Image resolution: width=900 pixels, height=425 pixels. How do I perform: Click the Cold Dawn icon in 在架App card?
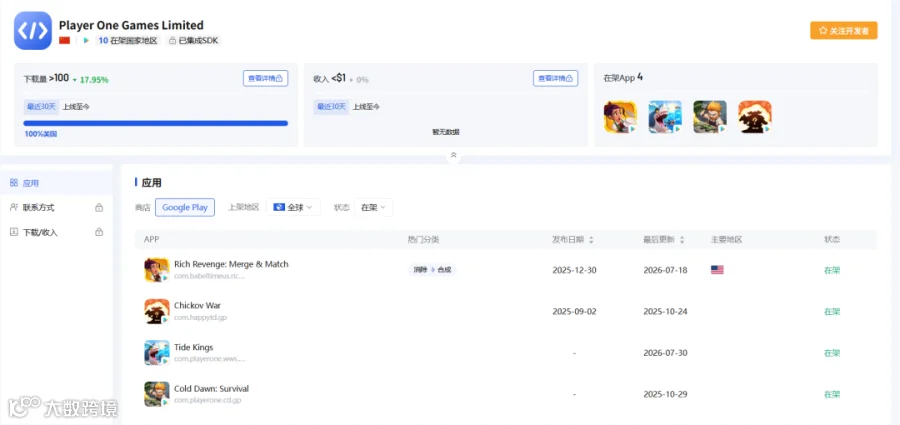[710, 117]
